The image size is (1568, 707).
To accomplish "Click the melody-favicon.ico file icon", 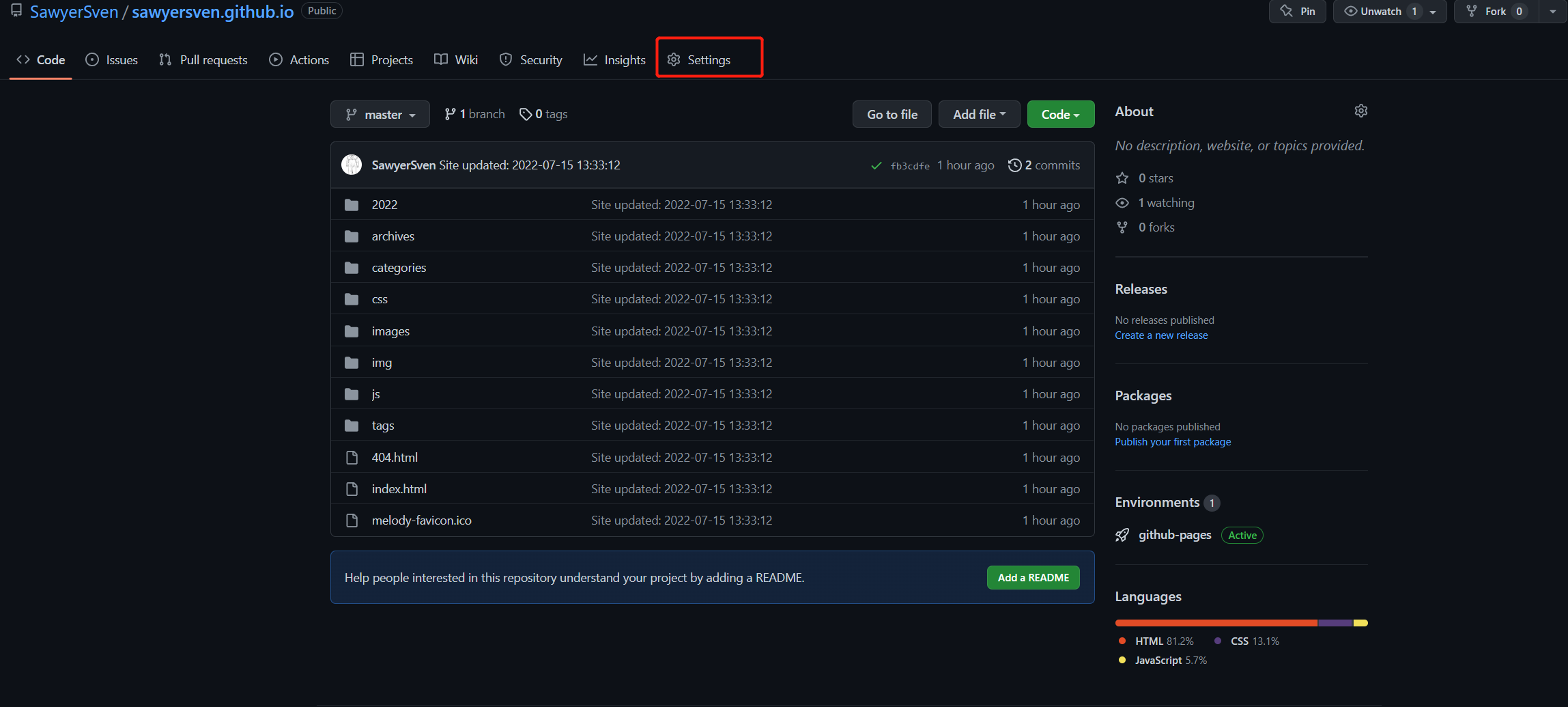I will coord(352,520).
